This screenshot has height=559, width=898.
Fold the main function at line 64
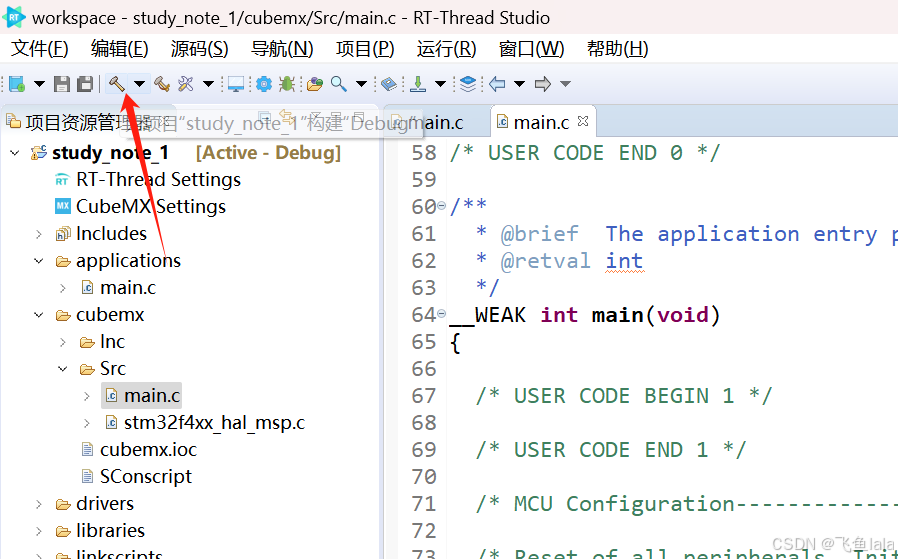442,313
